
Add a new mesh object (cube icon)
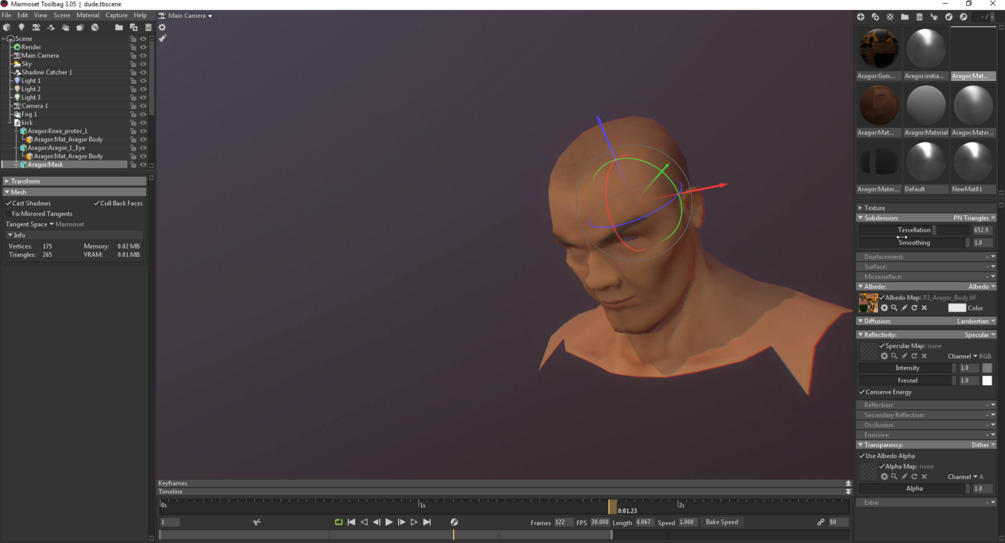7,28
